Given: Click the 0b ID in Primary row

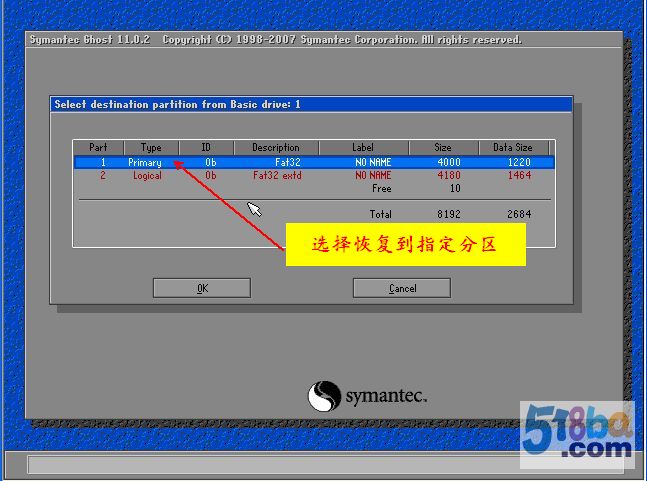Looking at the screenshot, I should coord(211,162).
